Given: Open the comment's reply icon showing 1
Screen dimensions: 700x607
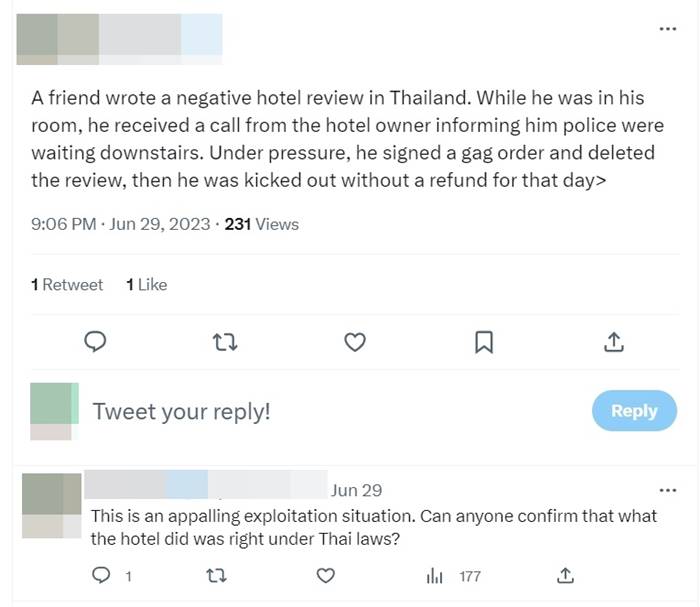Looking at the screenshot, I should coord(101,576).
